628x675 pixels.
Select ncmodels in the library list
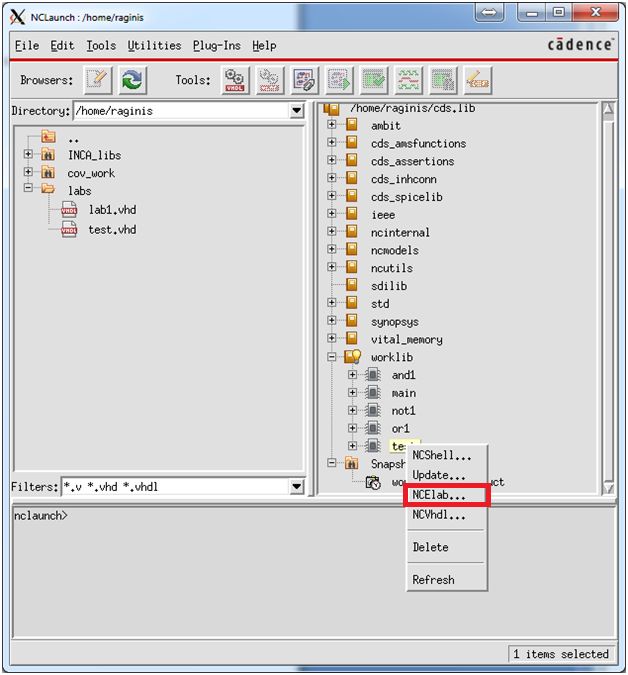pyautogui.click(x=395, y=251)
